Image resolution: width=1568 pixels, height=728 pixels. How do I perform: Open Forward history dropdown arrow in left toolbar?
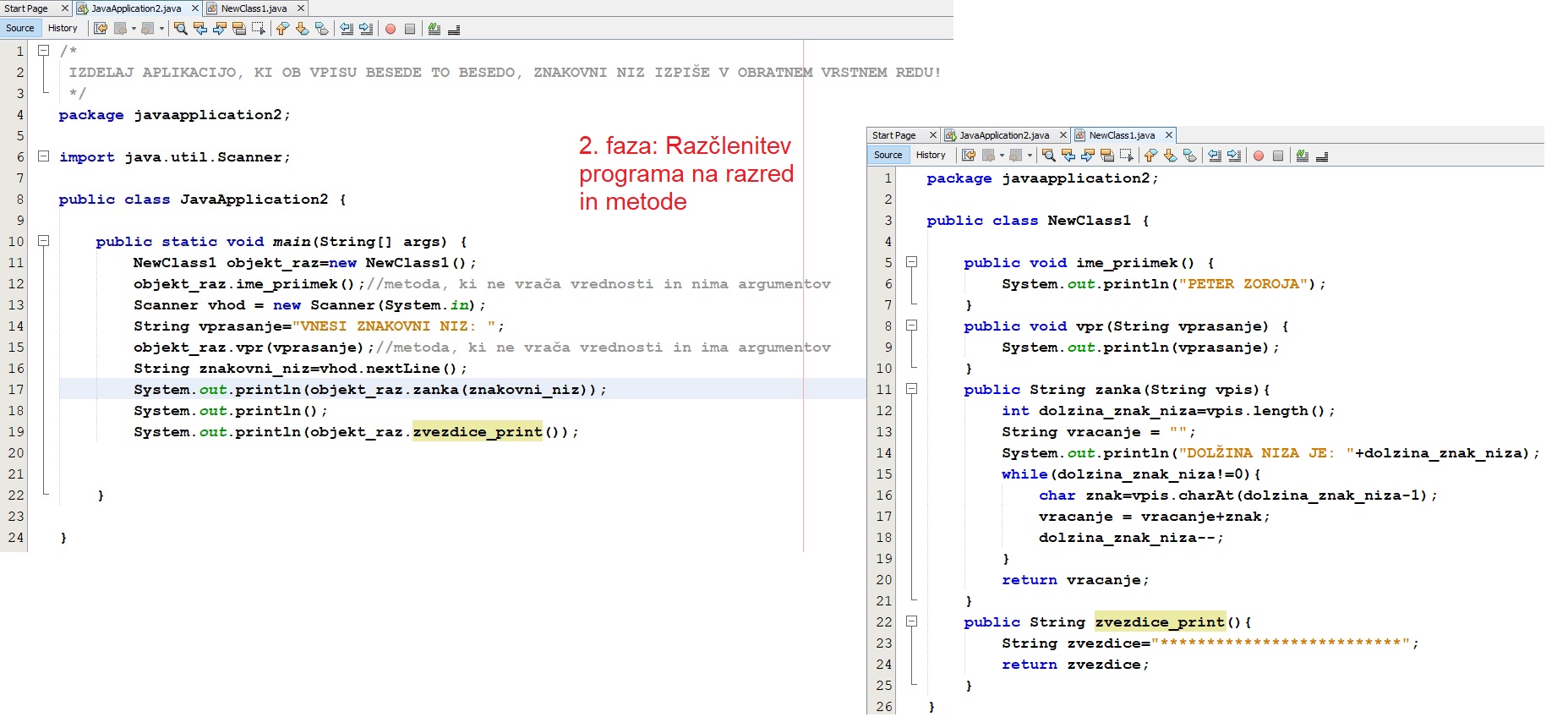(161, 29)
